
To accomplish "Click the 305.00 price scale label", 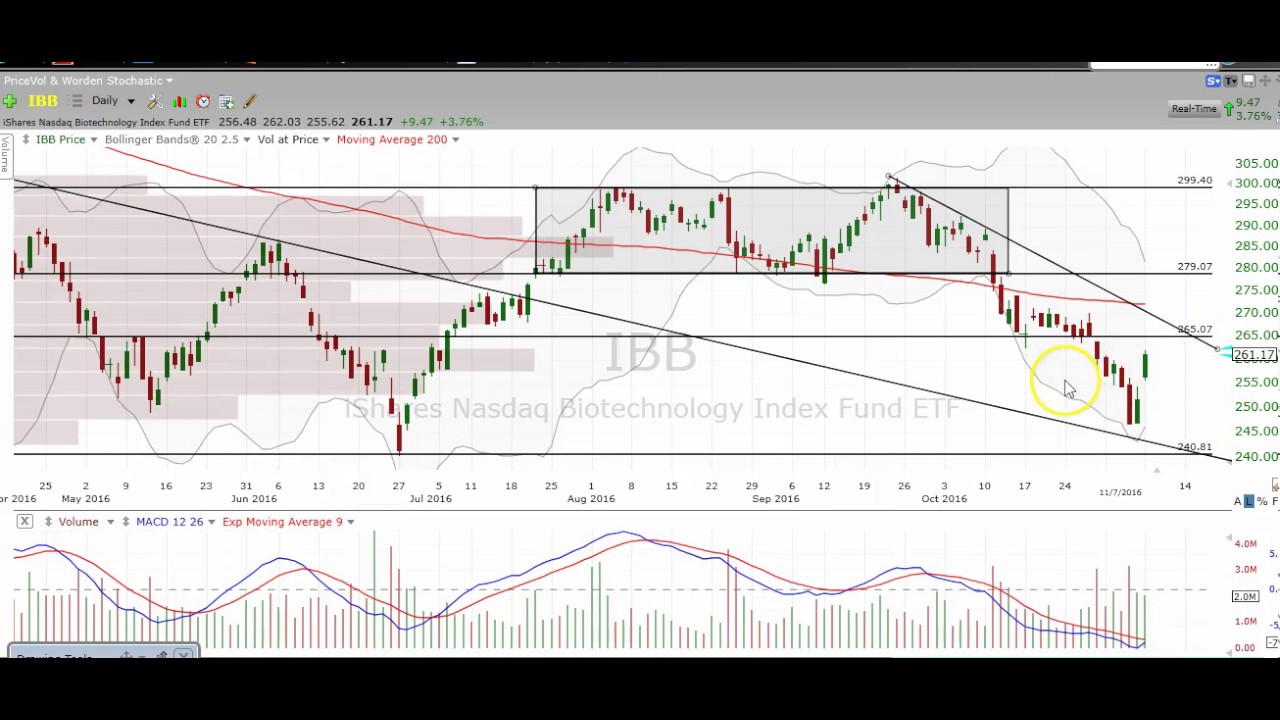I will (x=1257, y=163).
